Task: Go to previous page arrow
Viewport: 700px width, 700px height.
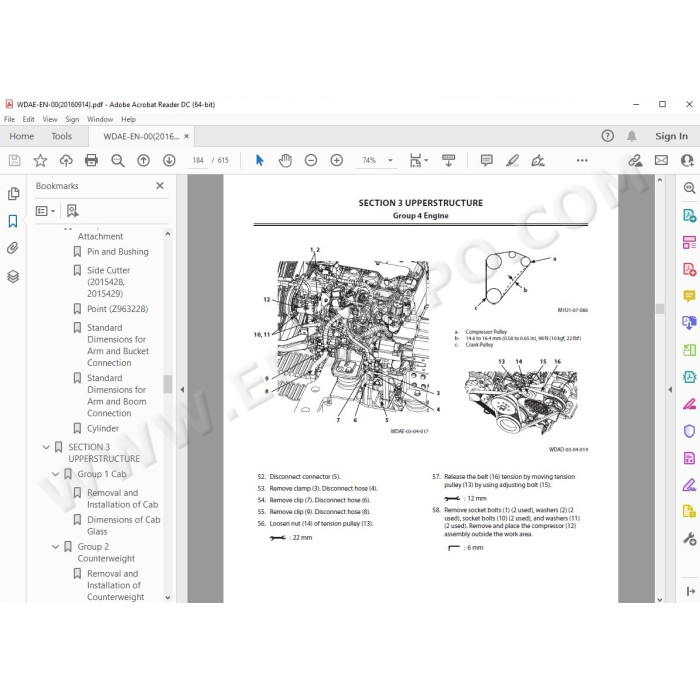Action: pyautogui.click(x=143, y=160)
